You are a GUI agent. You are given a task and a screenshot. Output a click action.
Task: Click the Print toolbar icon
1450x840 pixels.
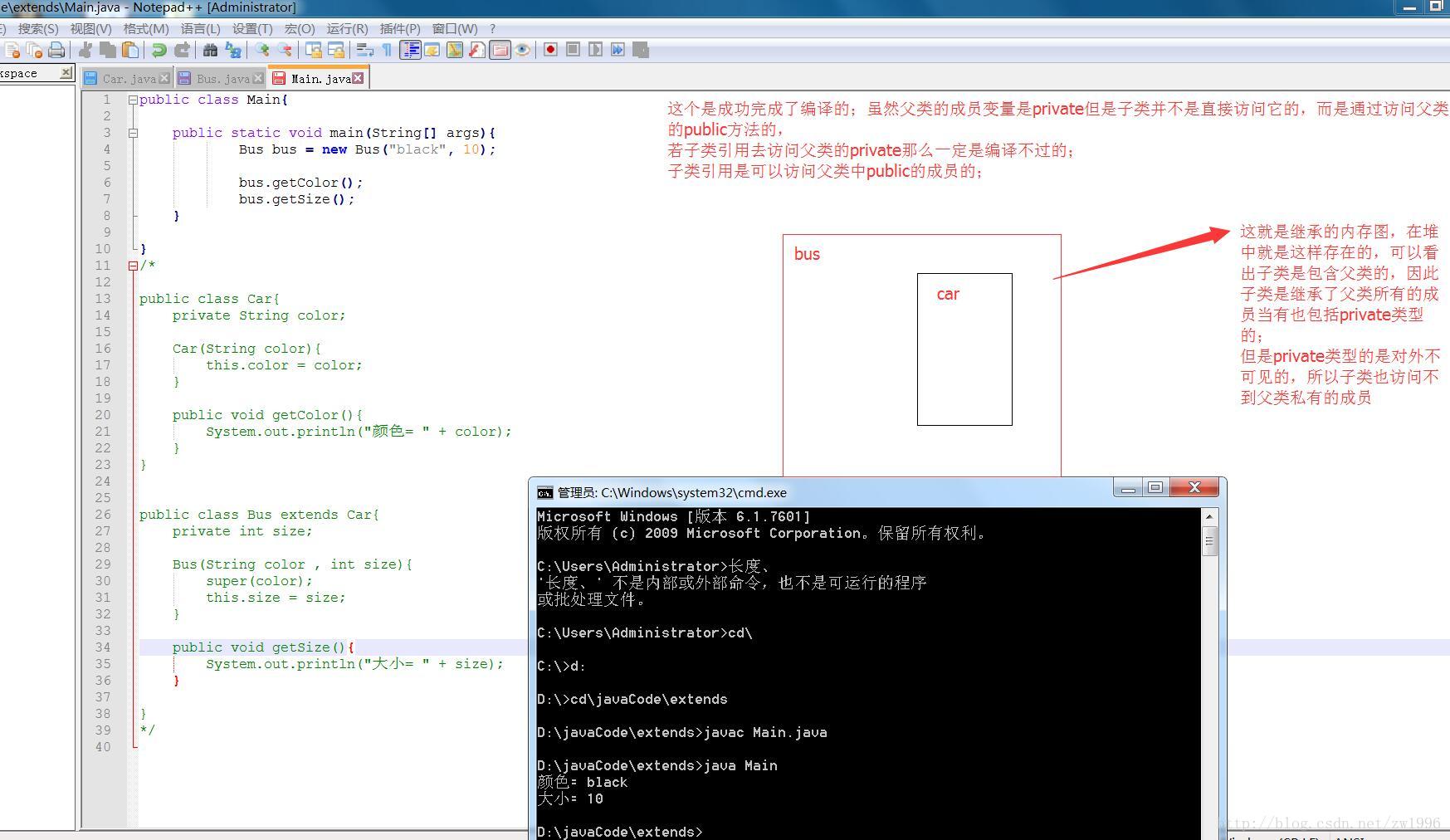56,50
